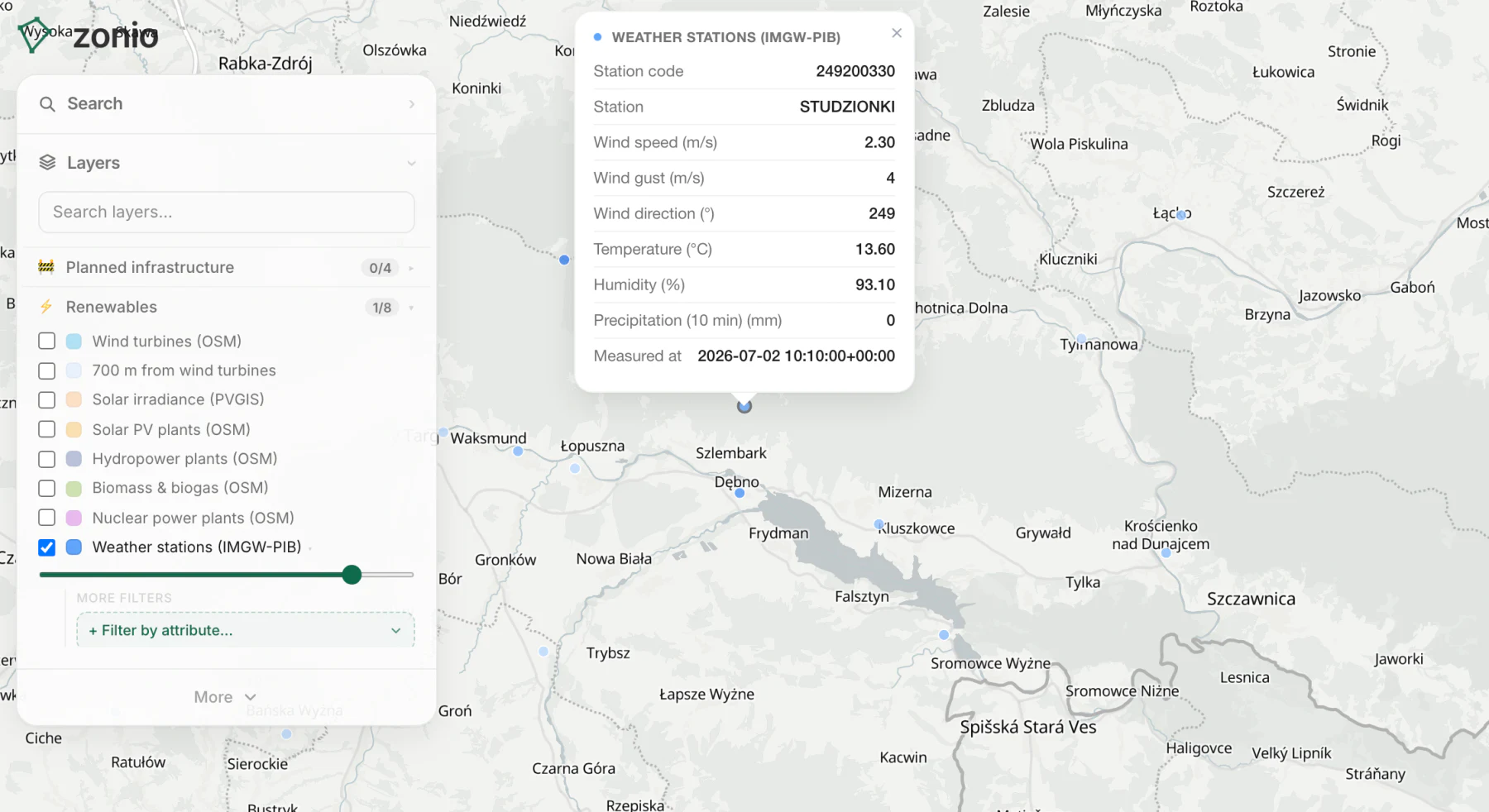Click the Weather stations blue color swatch
The image size is (1489, 812).
74,547
